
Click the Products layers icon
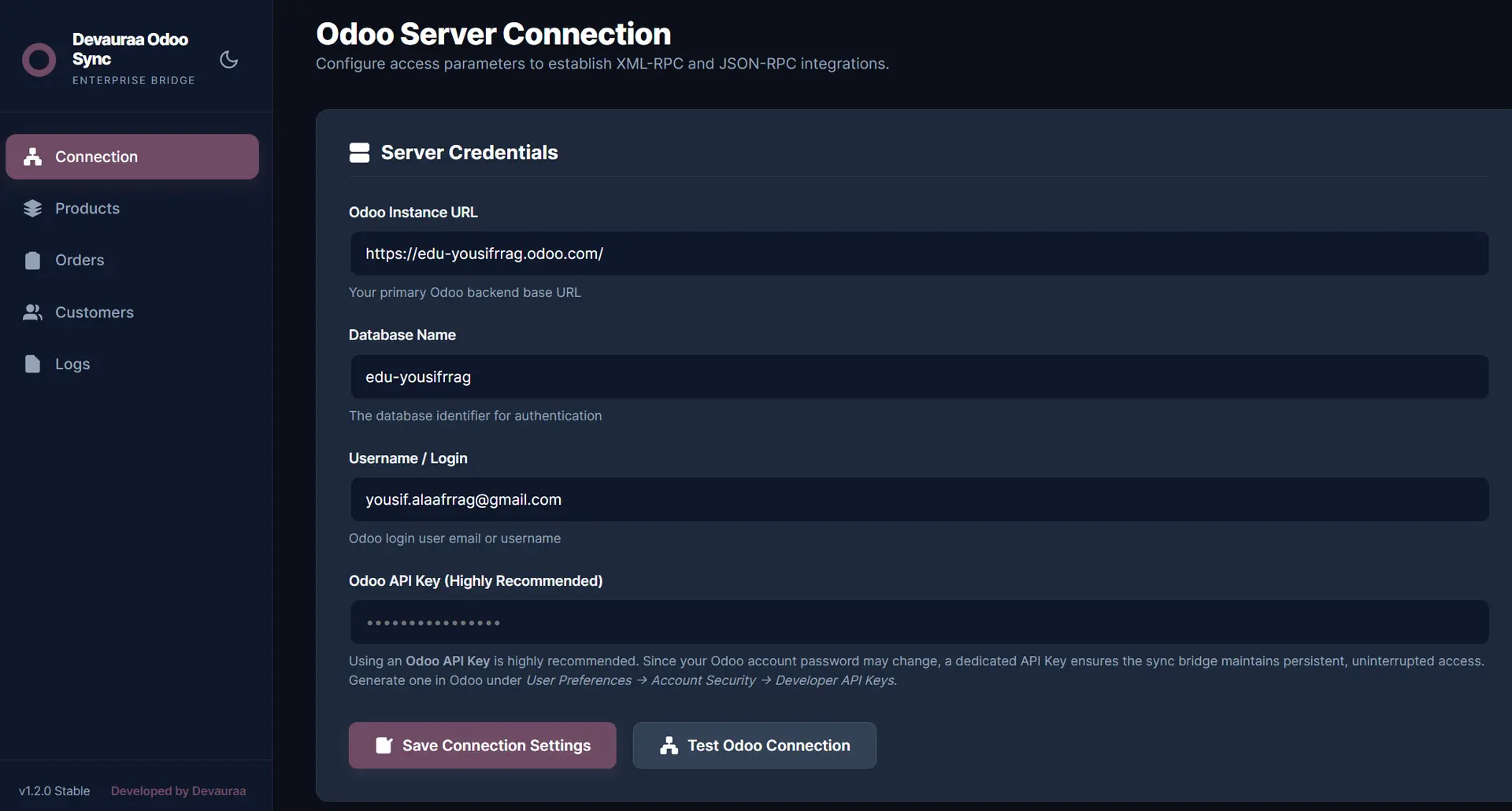pos(32,209)
